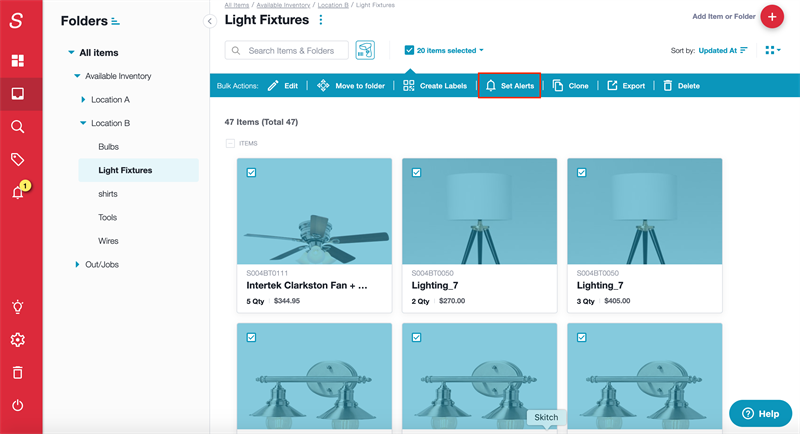Expand the Out/Jobs folder
The image size is (800, 434).
(x=77, y=264)
